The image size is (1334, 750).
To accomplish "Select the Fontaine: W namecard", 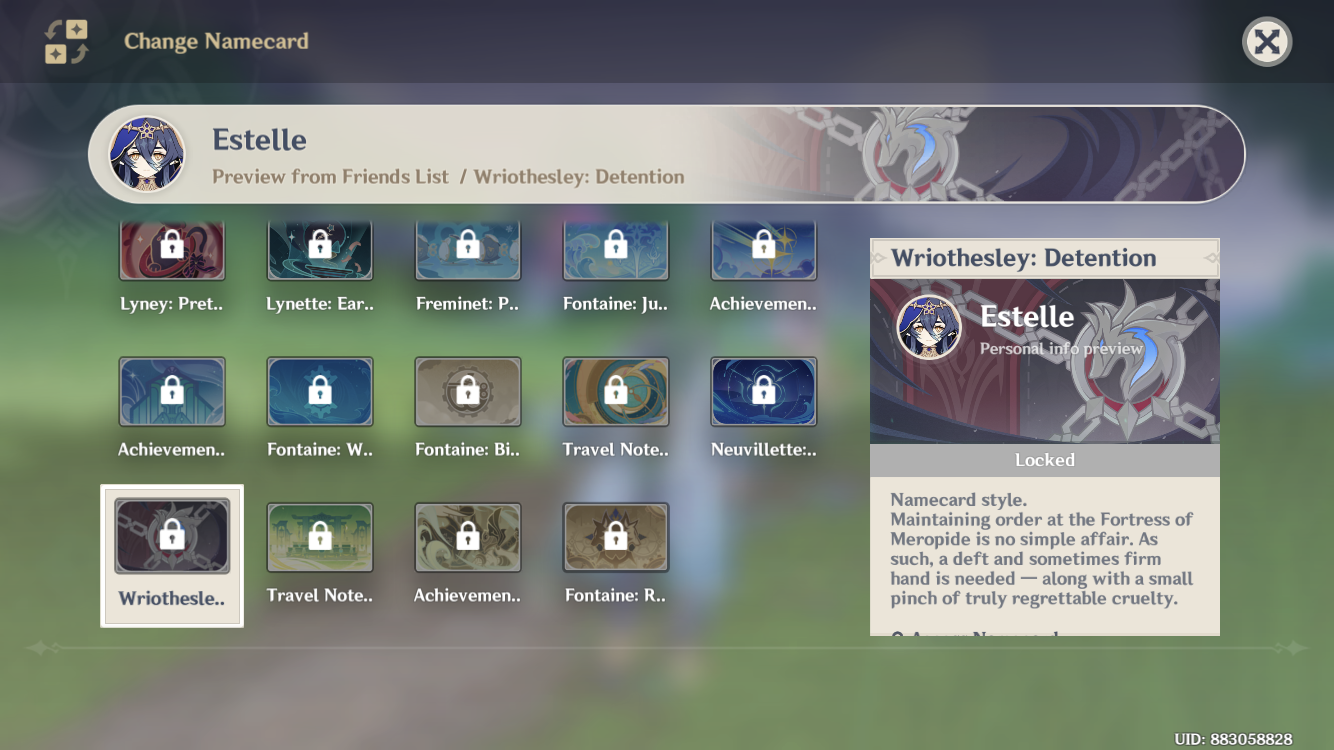I will pos(320,391).
